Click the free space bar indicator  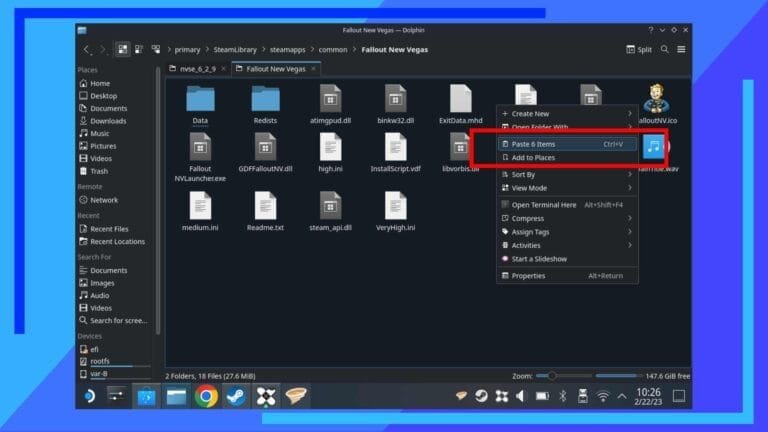click(618, 376)
